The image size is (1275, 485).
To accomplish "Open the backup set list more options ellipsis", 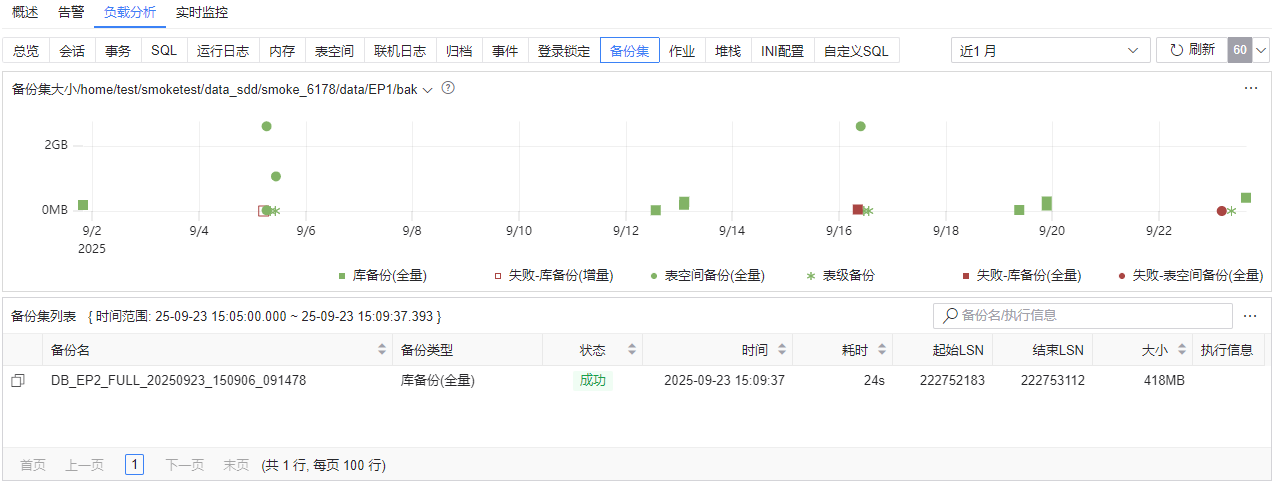I will click(x=1250, y=316).
